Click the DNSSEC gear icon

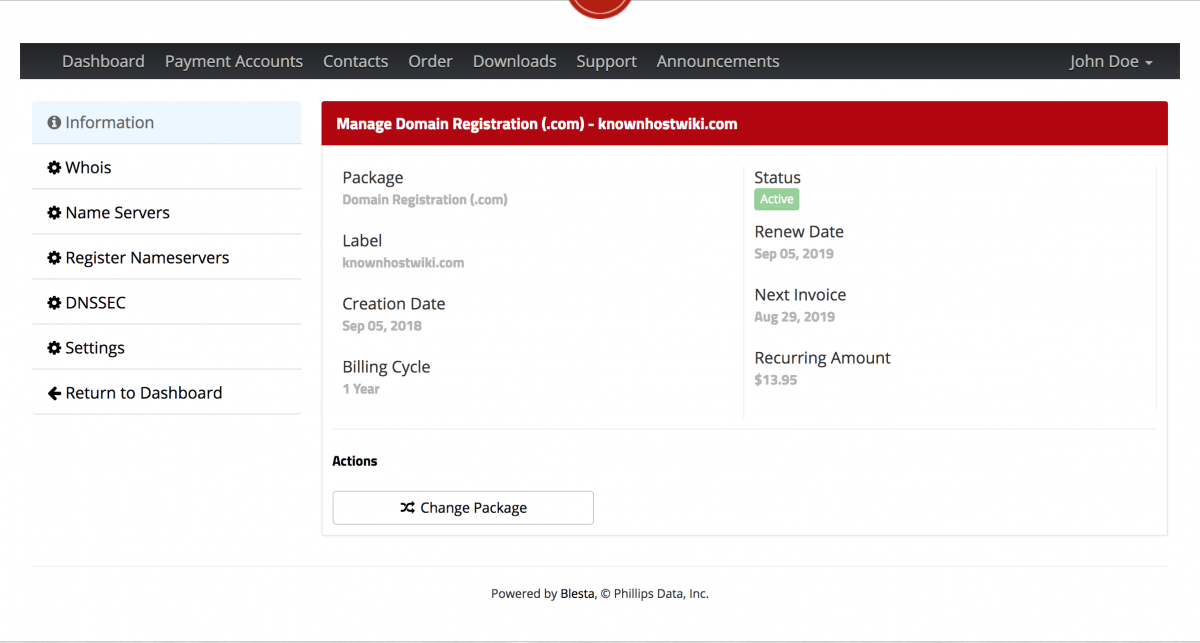[x=55, y=302]
